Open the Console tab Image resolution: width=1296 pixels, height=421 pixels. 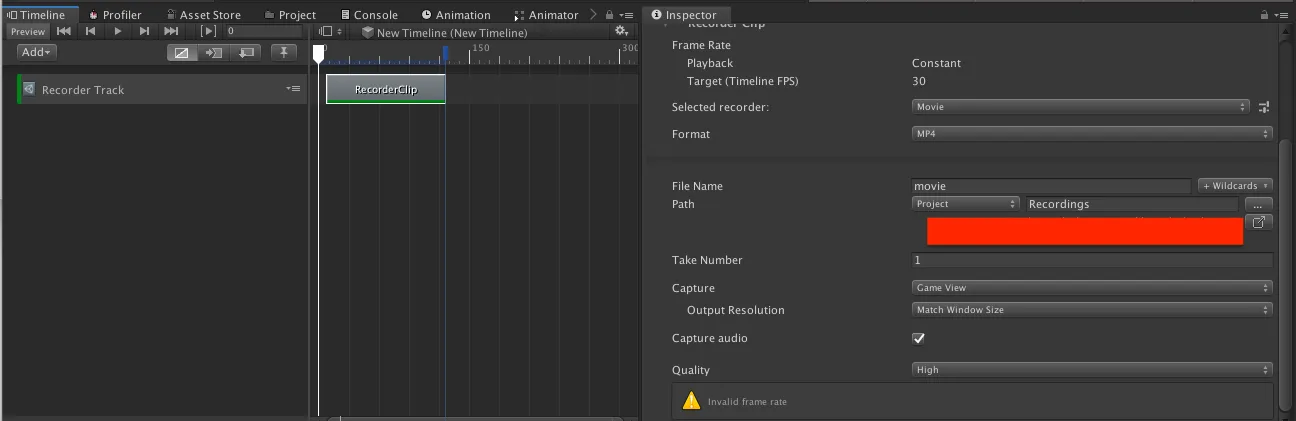[x=369, y=15]
